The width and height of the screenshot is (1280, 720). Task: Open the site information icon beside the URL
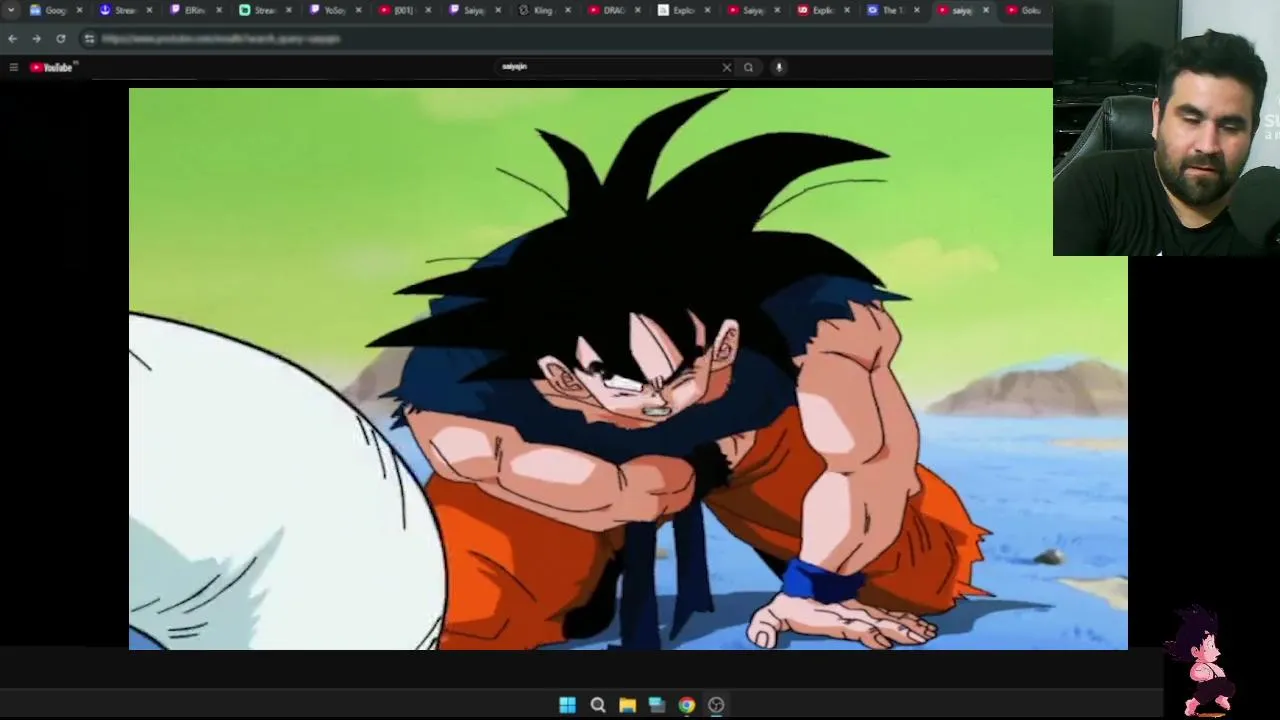pos(89,38)
